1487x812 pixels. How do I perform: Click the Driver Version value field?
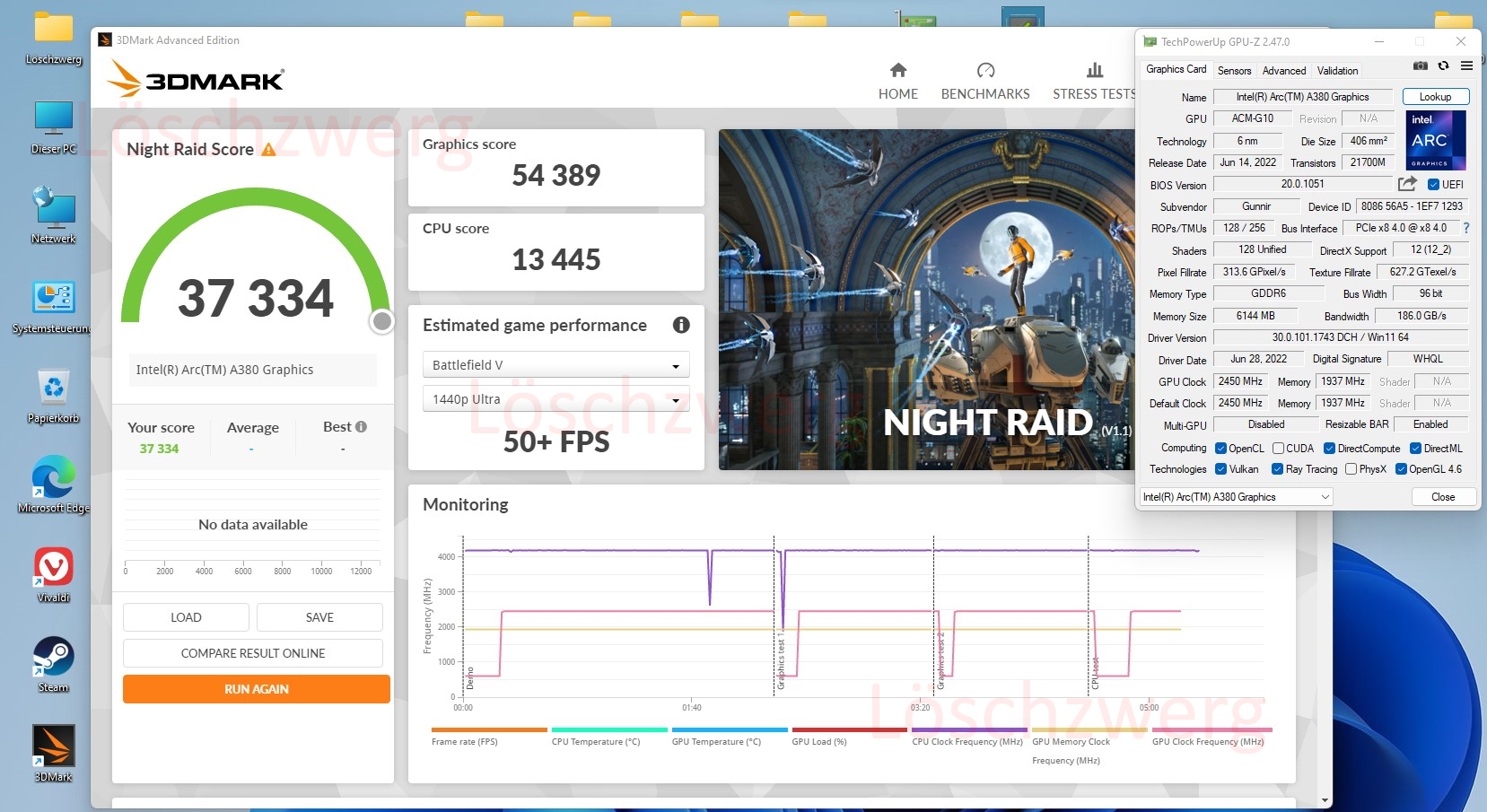[1341, 337]
